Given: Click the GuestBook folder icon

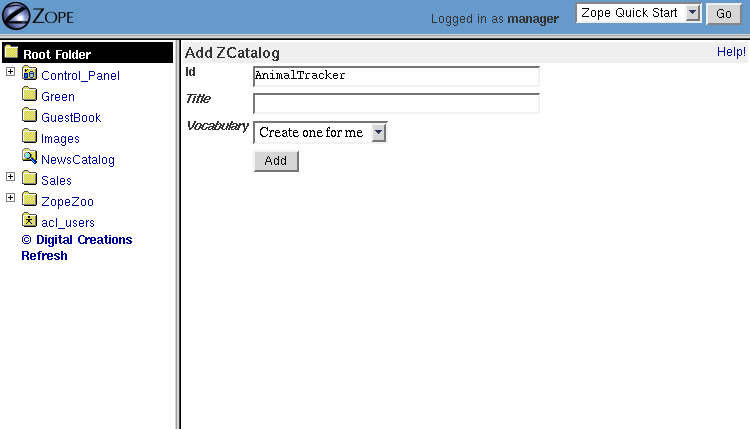Looking at the screenshot, I should click(29, 117).
